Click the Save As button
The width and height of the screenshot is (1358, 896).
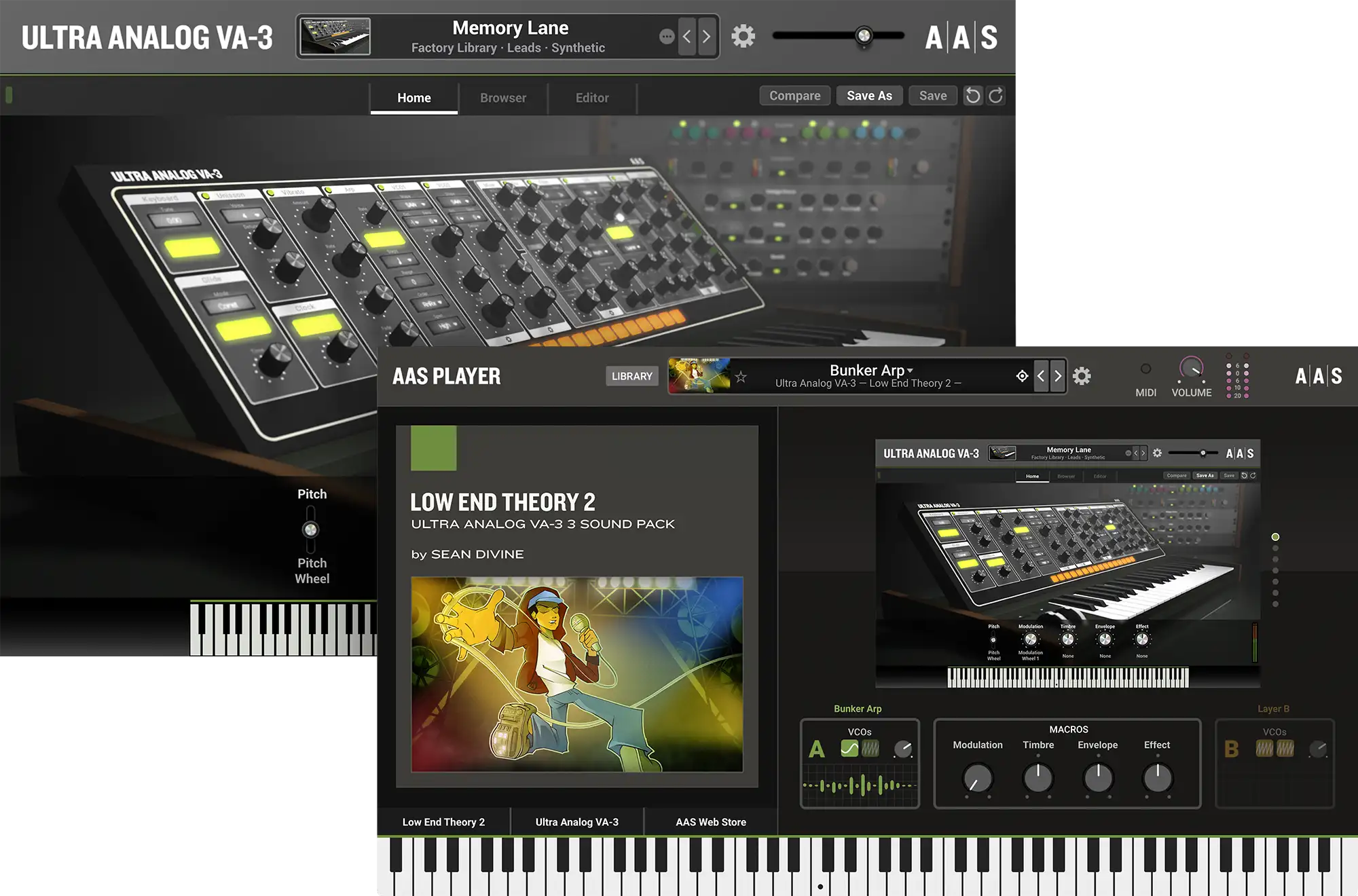pos(869,96)
